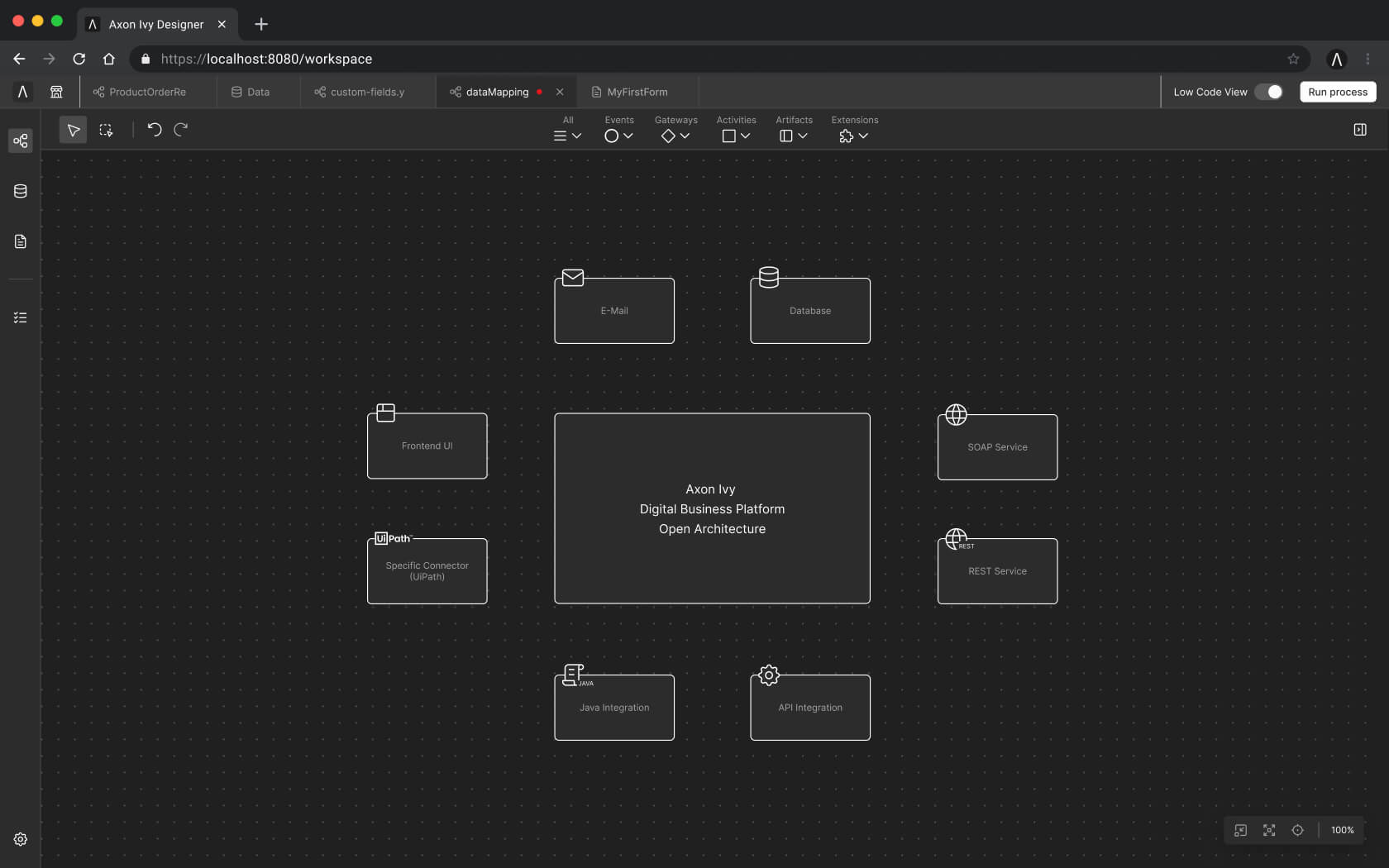
Task: Select the Database node
Action: [x=810, y=311]
